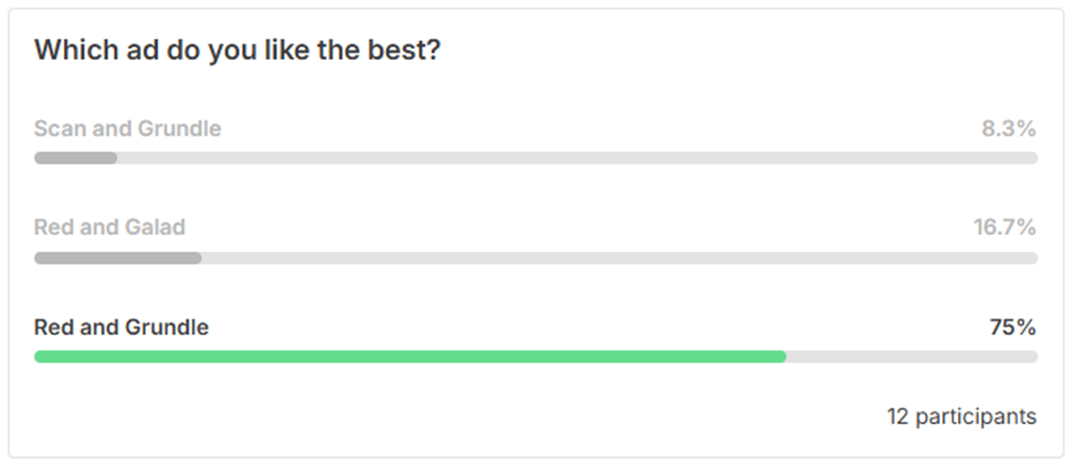Image resolution: width=1074 pixels, height=463 pixels.
Task: Select the Red and Grundle option label
Action: (x=121, y=328)
